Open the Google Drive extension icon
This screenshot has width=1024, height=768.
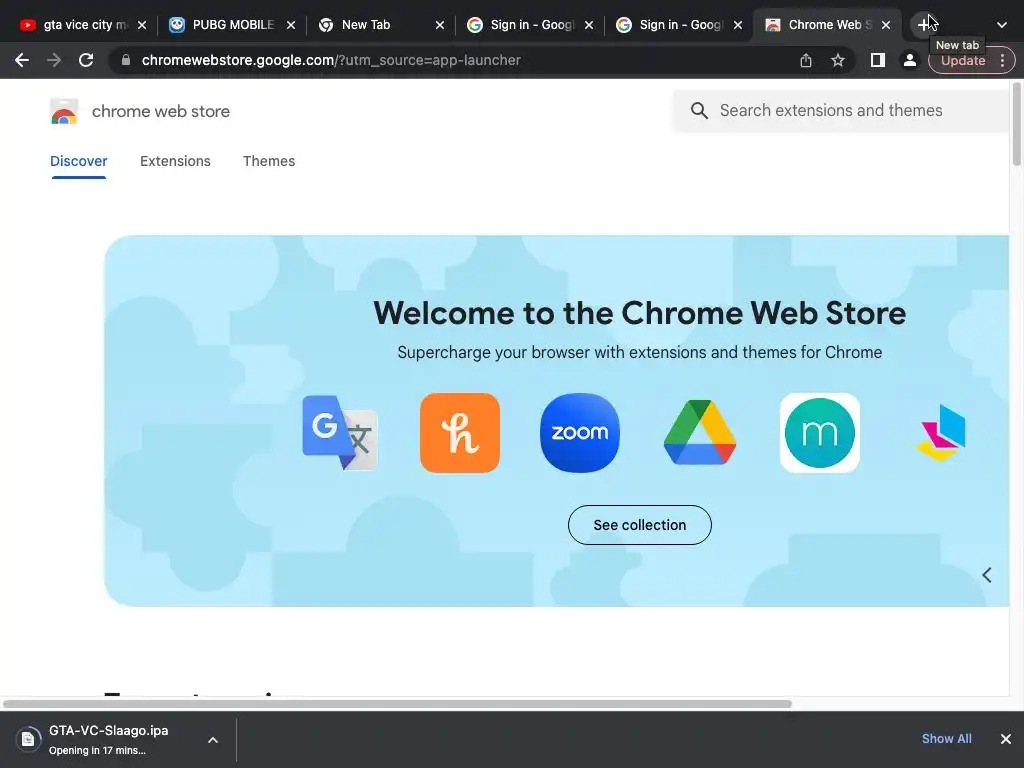(x=699, y=432)
